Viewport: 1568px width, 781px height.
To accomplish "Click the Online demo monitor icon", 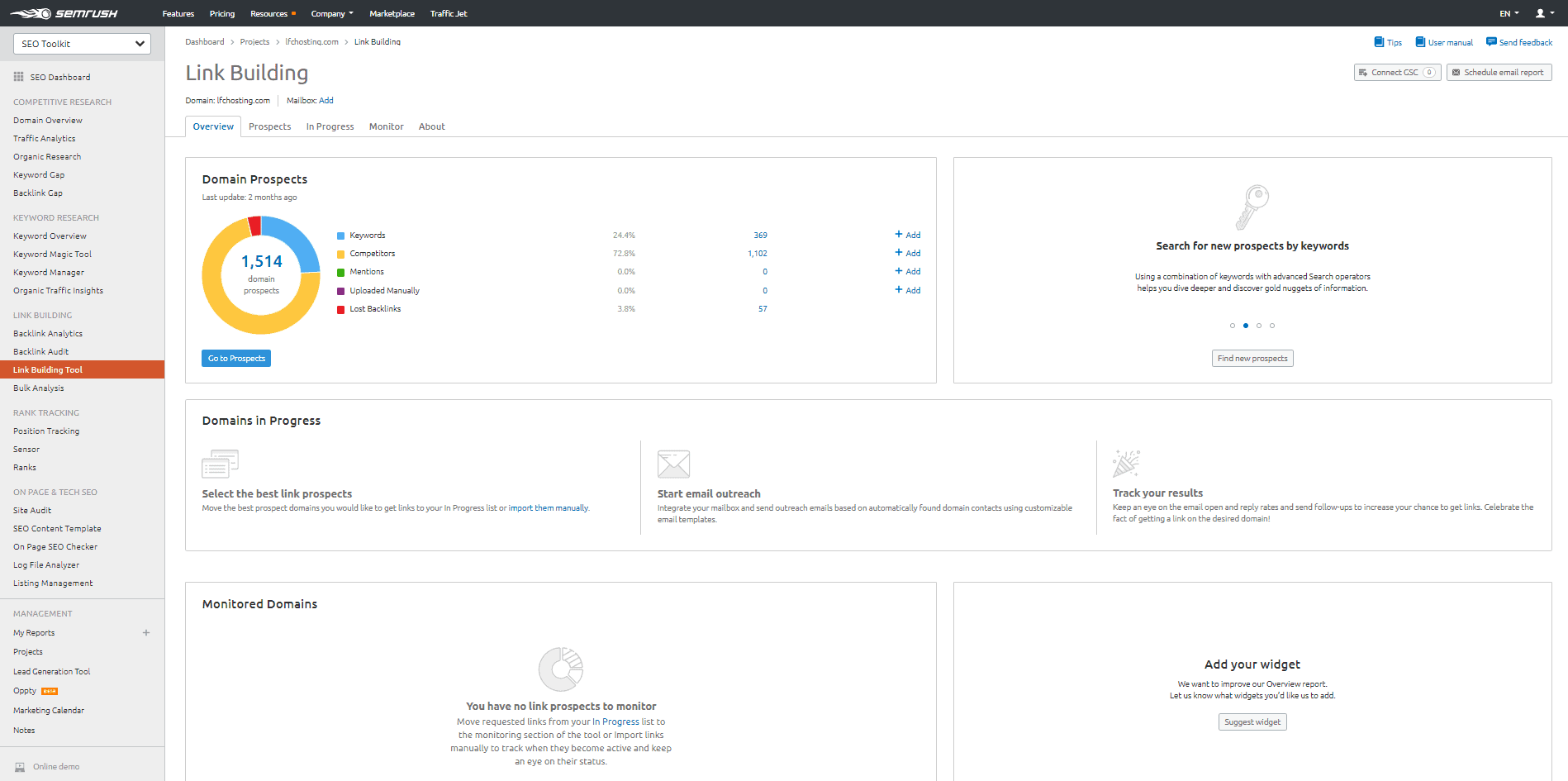I will pos(20,767).
